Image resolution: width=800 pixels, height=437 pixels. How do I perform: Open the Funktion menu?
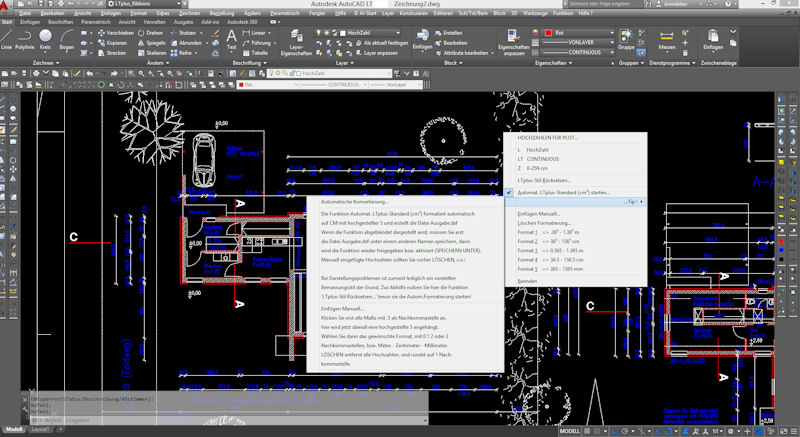[x=563, y=13]
